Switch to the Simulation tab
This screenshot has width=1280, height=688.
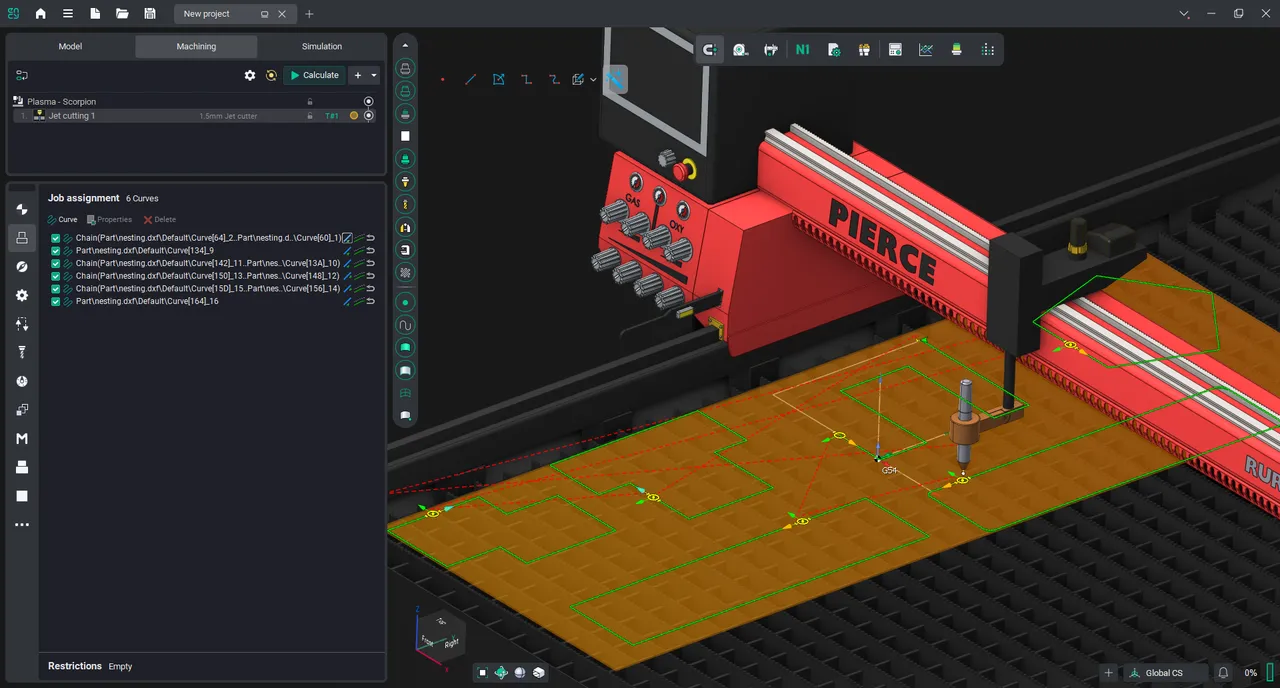pos(322,46)
